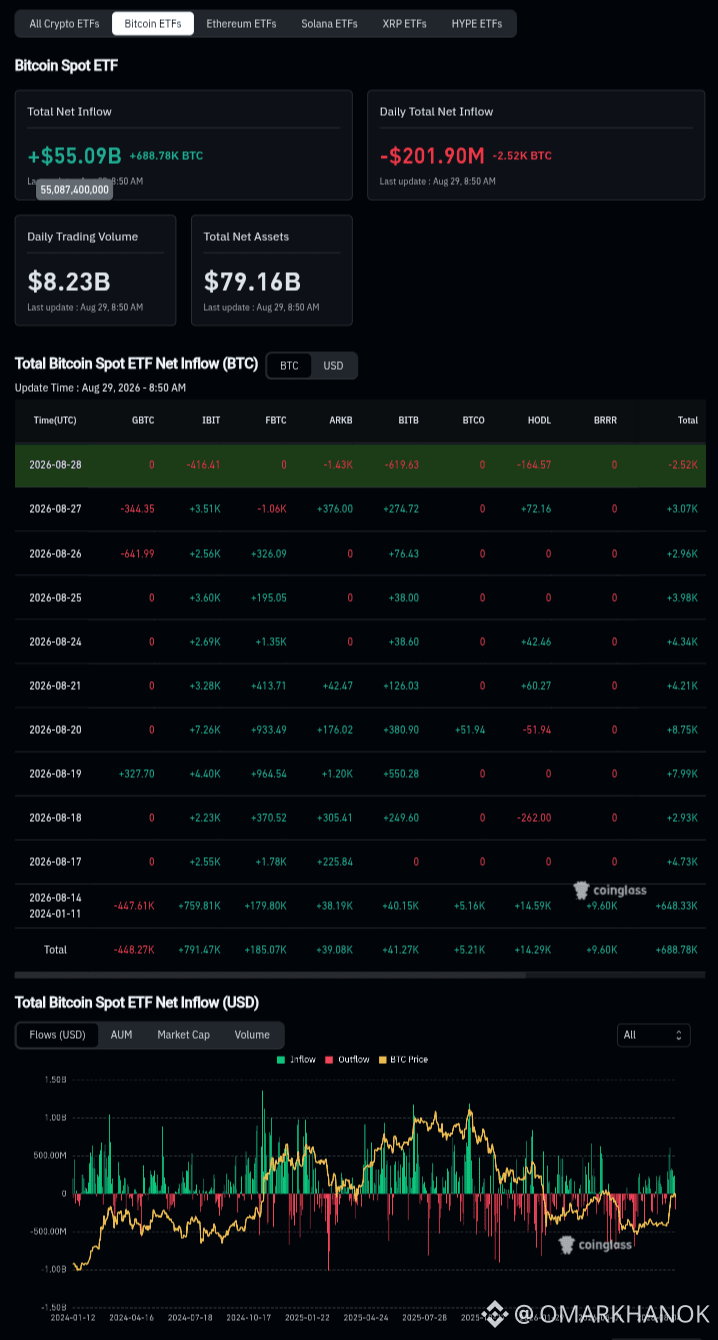Switch to Solana ETFs tab
Image resolution: width=718 pixels, height=1340 pixels.
[329, 23]
